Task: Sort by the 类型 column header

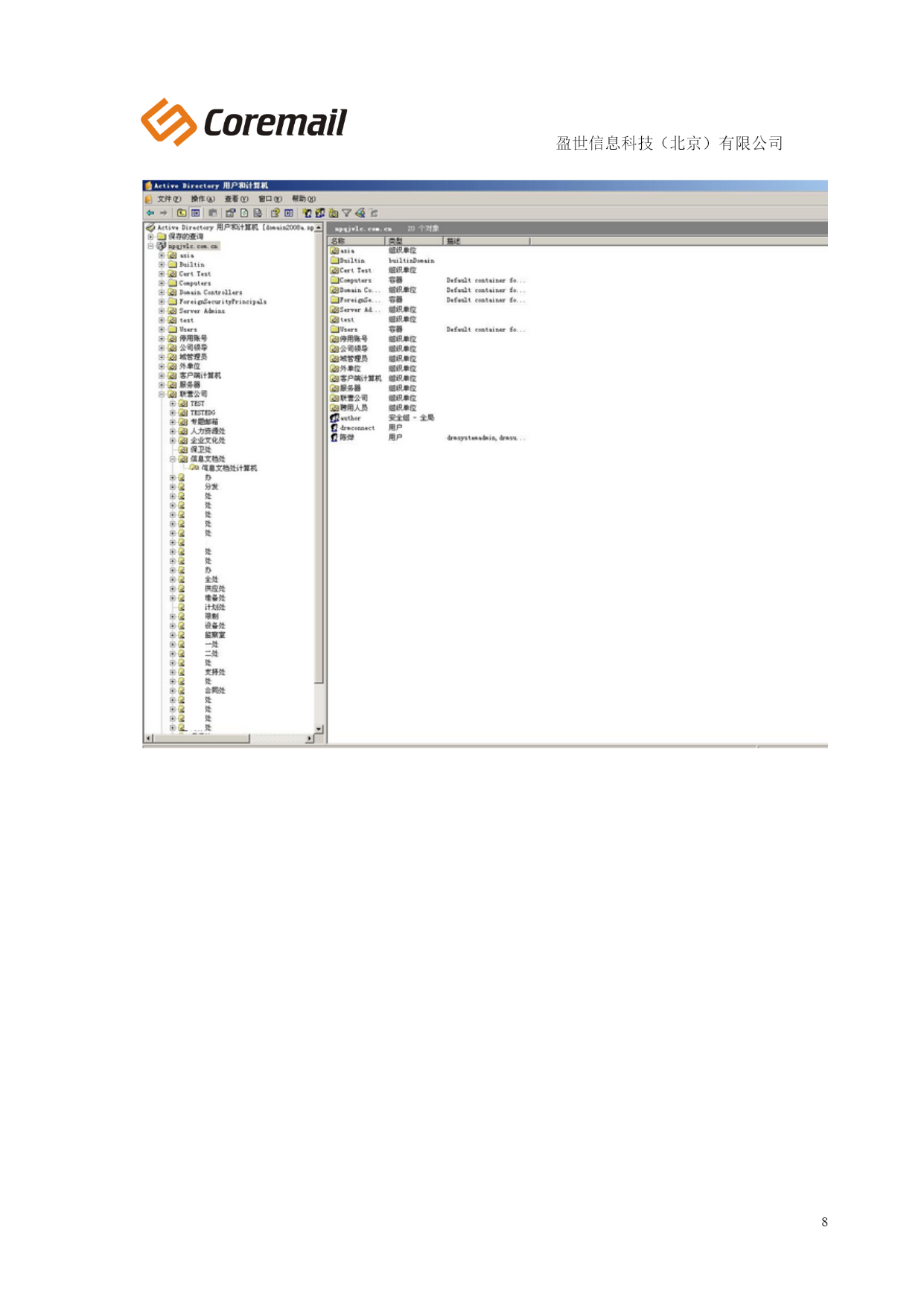Action: point(414,241)
